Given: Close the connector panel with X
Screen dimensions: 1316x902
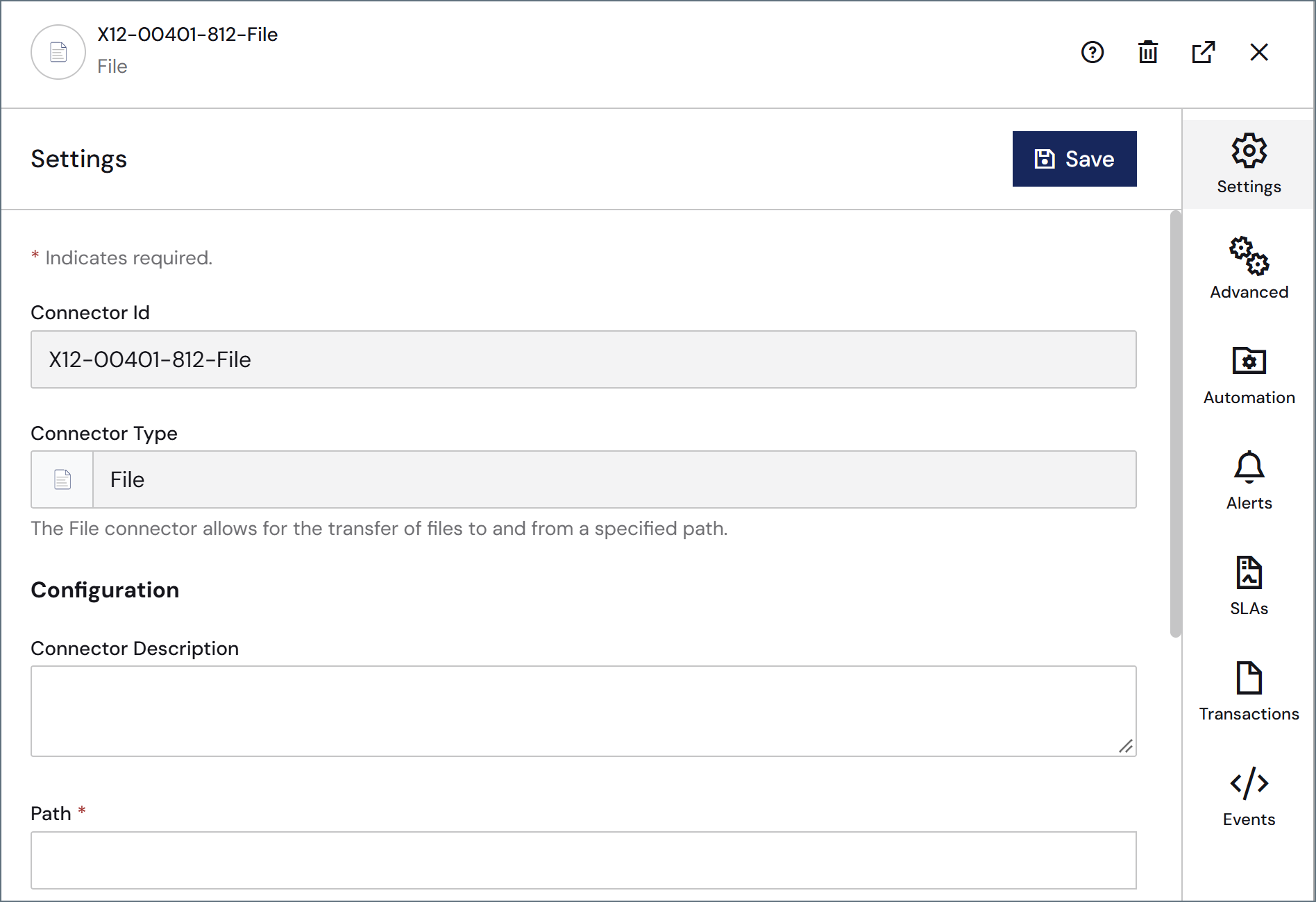Looking at the screenshot, I should pos(1259,52).
